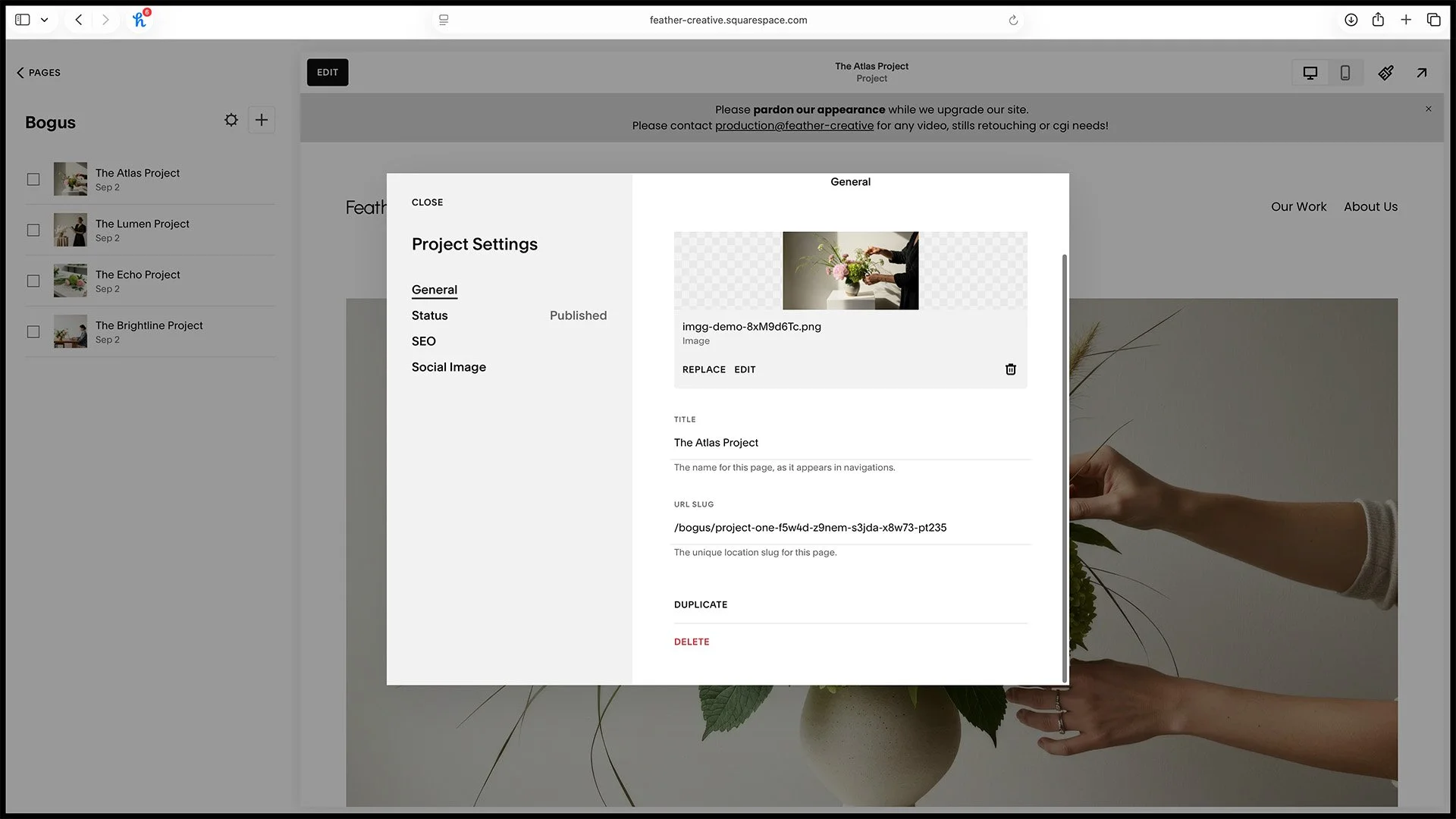This screenshot has width=1456, height=819.
Task: Click Safari downloads icon
Action: pyautogui.click(x=1351, y=20)
